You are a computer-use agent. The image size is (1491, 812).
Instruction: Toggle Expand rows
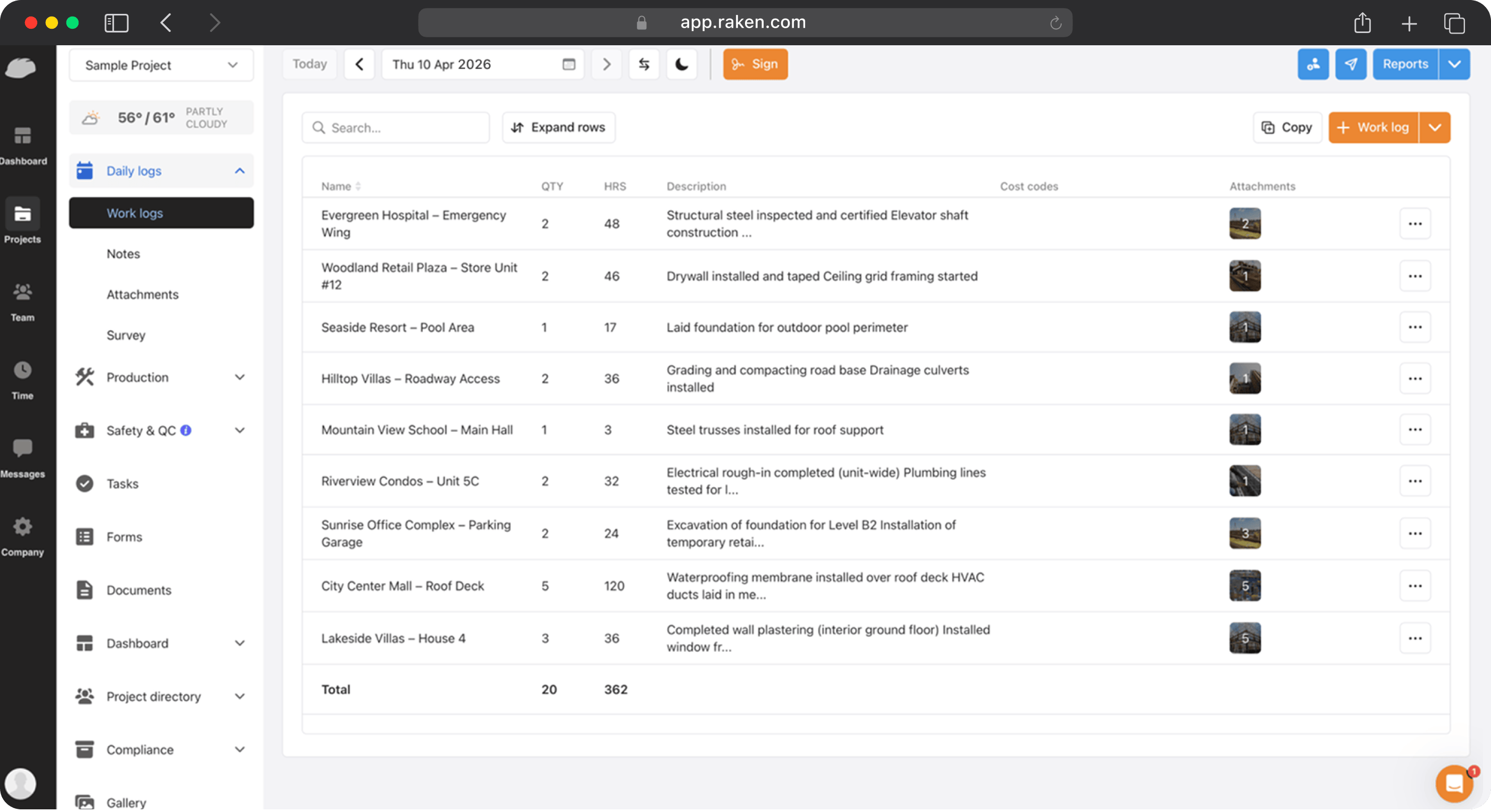(559, 127)
